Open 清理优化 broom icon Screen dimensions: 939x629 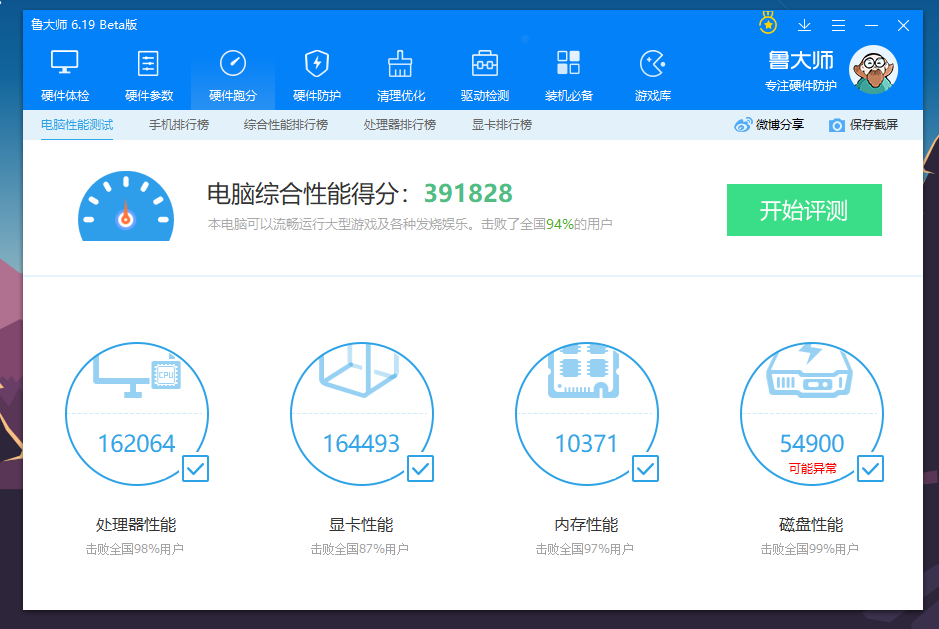coord(400,63)
